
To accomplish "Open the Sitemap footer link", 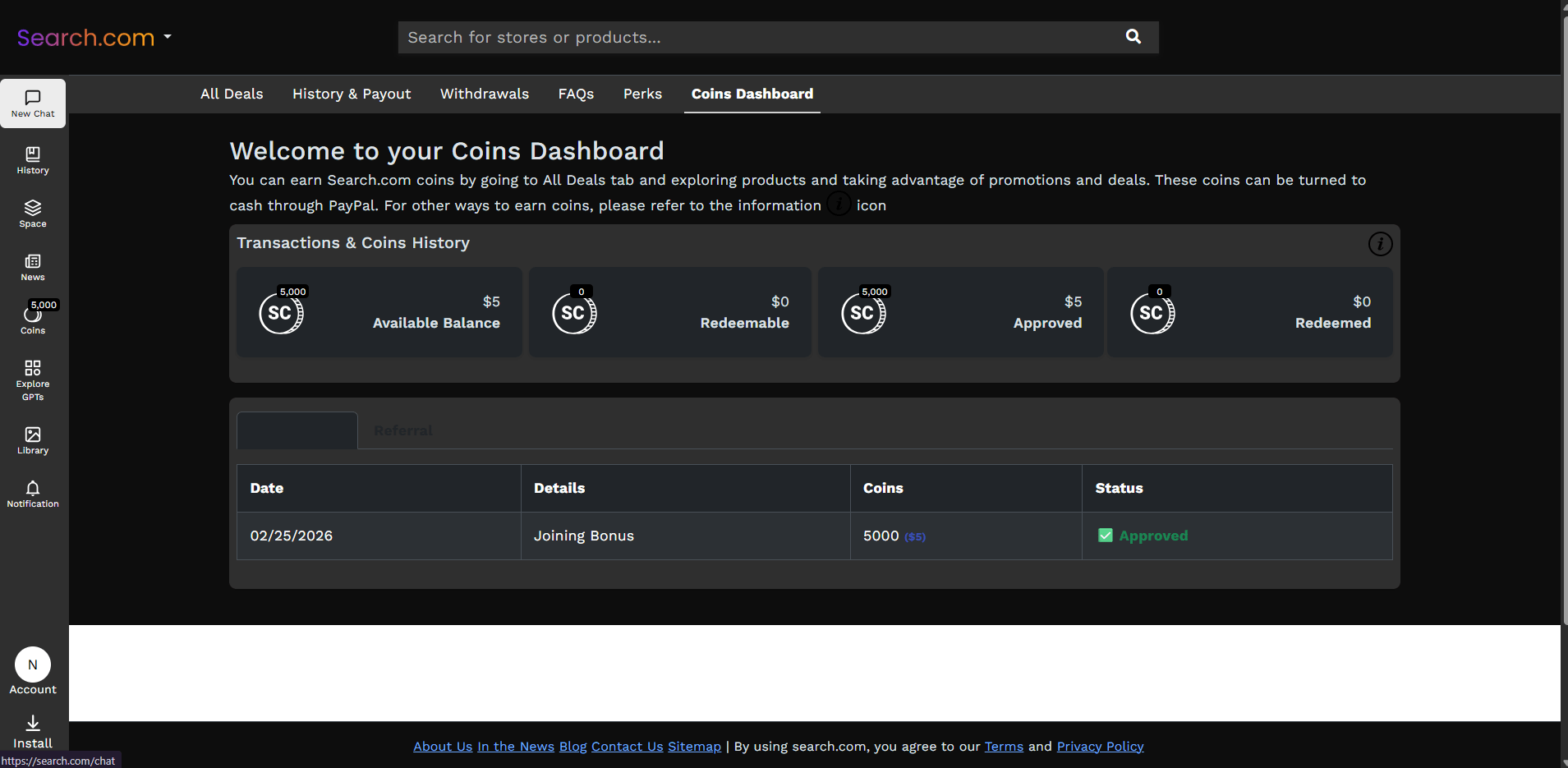I will [x=694, y=746].
